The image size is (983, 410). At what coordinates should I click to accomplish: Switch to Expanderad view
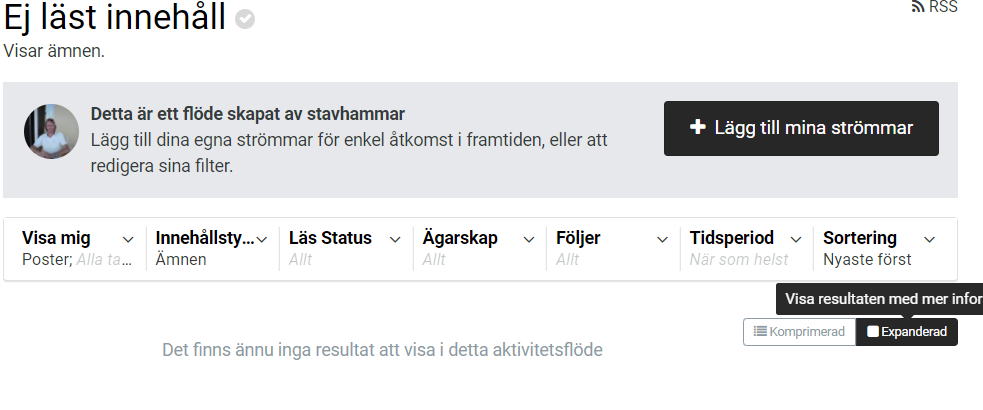tap(907, 332)
